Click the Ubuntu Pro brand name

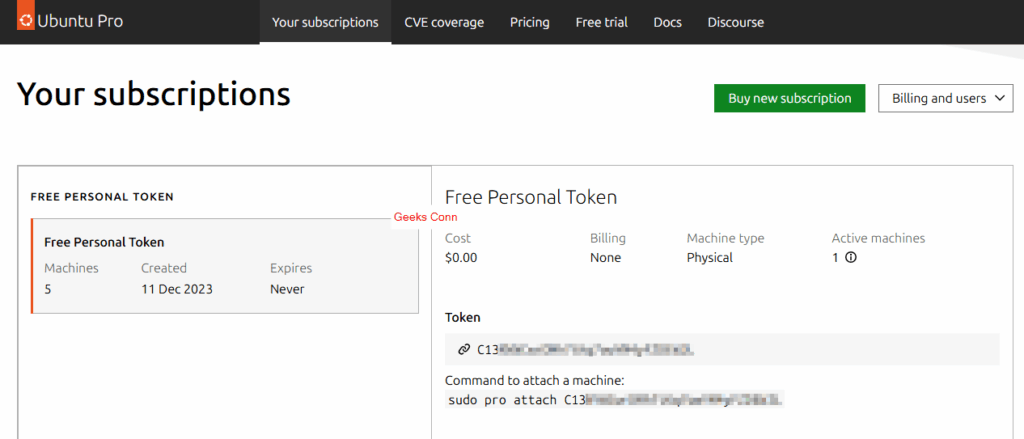81,21
